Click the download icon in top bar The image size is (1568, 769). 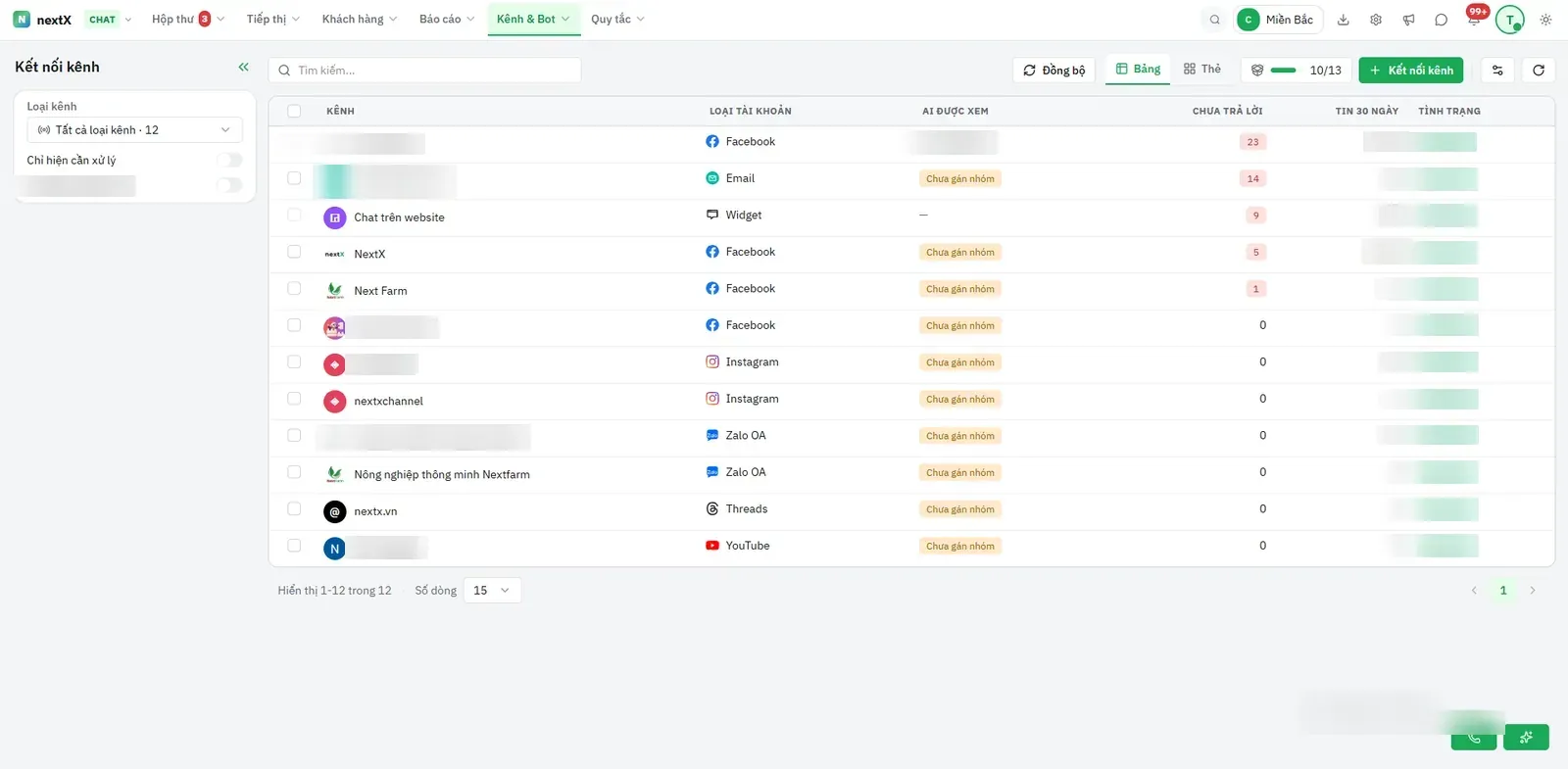click(x=1344, y=20)
